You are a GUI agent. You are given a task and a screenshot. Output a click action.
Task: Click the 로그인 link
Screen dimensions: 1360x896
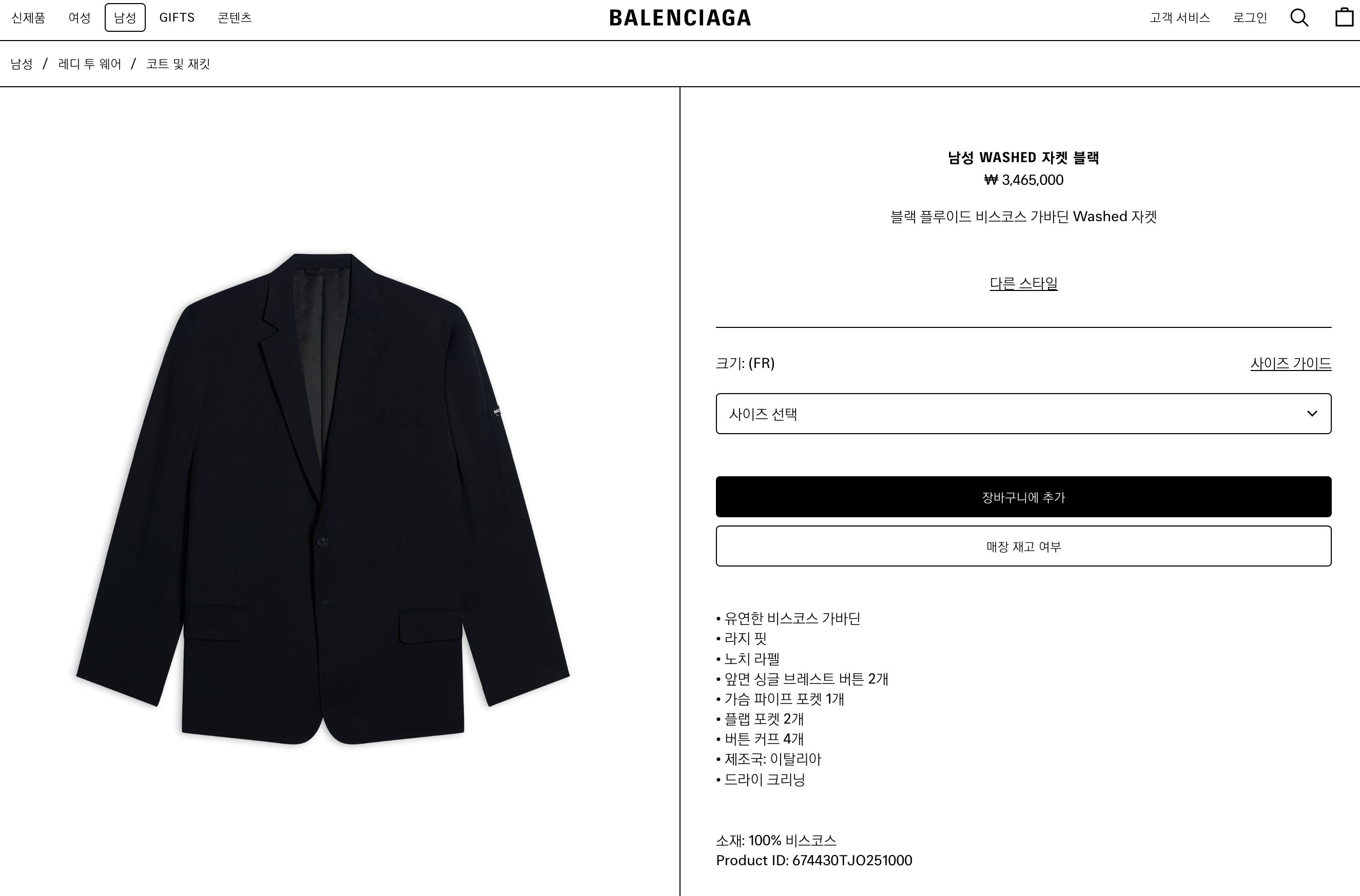[1250, 18]
